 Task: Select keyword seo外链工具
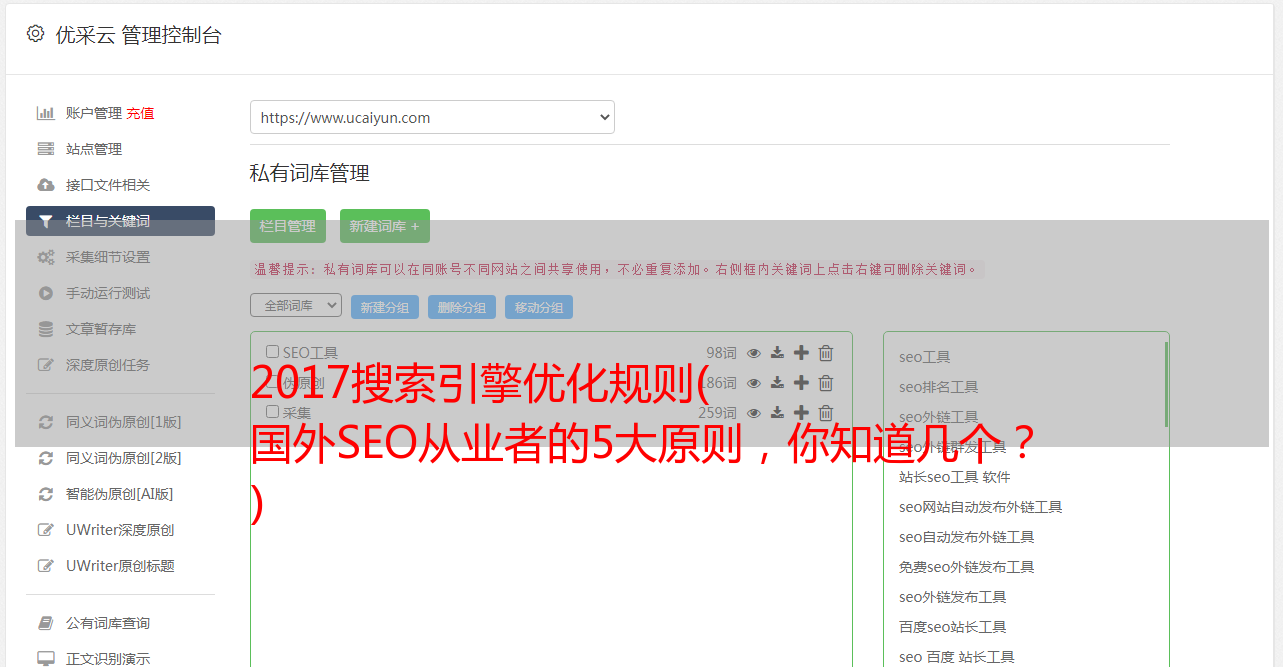click(939, 417)
